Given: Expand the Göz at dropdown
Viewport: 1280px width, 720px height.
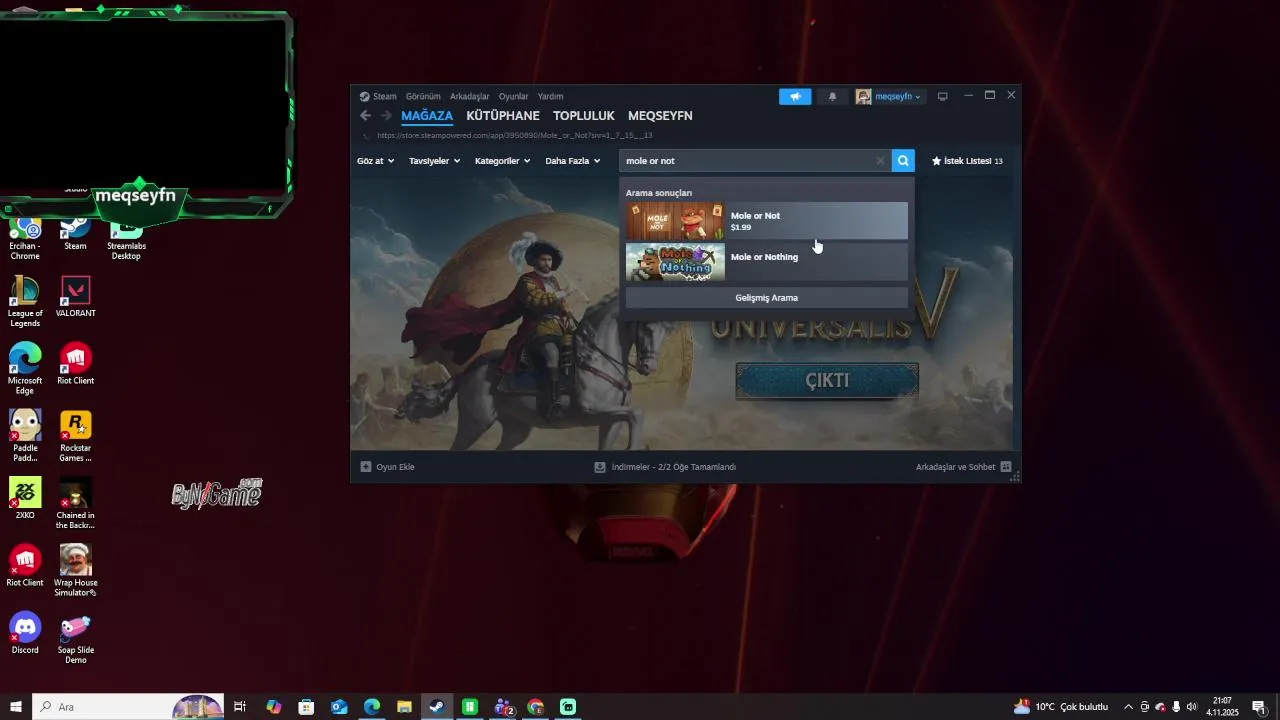Looking at the screenshot, I should [375, 161].
